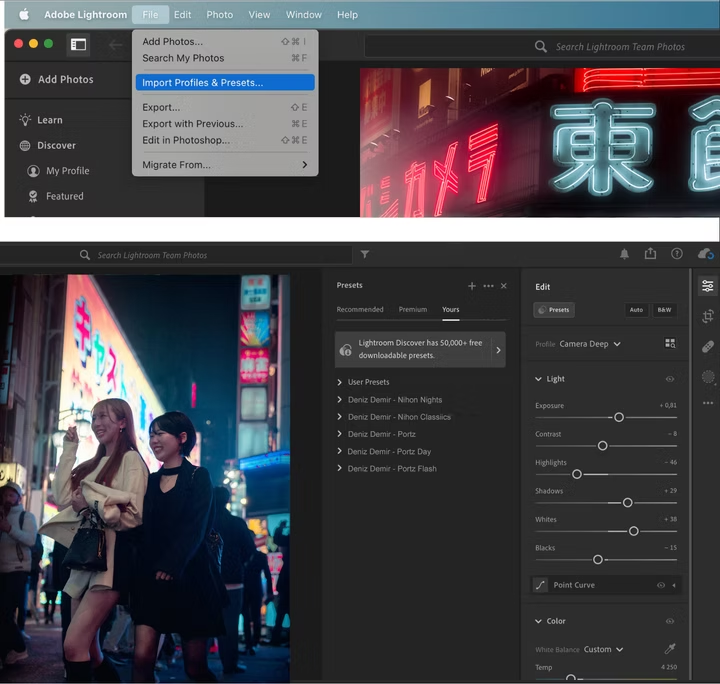
Task: Adjust the Shadows slider handle
Action: click(627, 503)
